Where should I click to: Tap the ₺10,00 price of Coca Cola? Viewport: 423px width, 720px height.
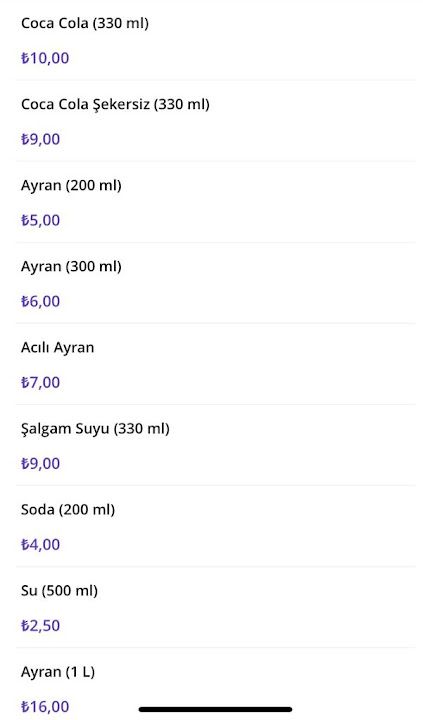click(x=45, y=58)
